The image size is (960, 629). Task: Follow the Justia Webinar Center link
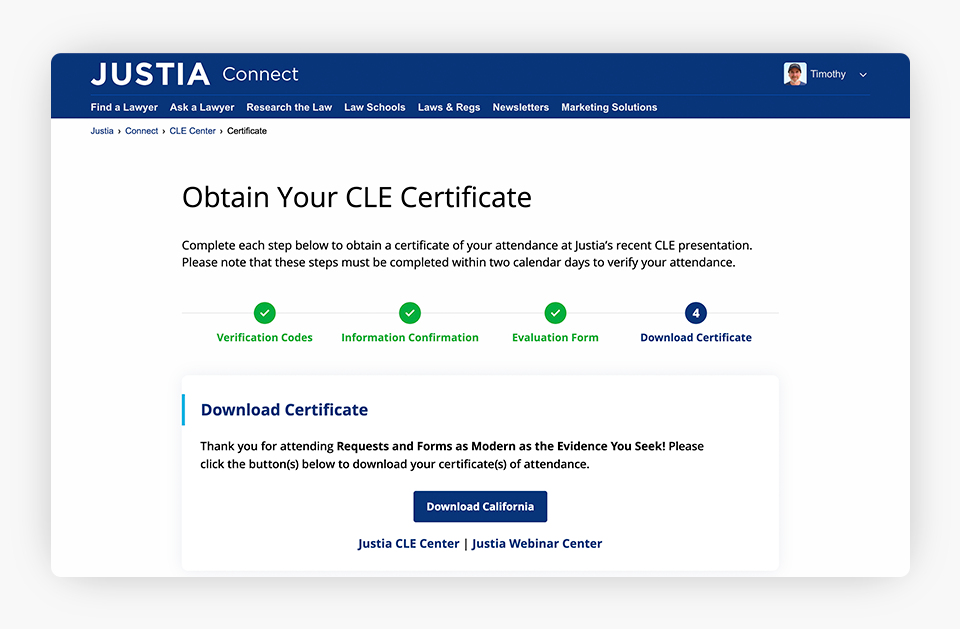point(537,544)
